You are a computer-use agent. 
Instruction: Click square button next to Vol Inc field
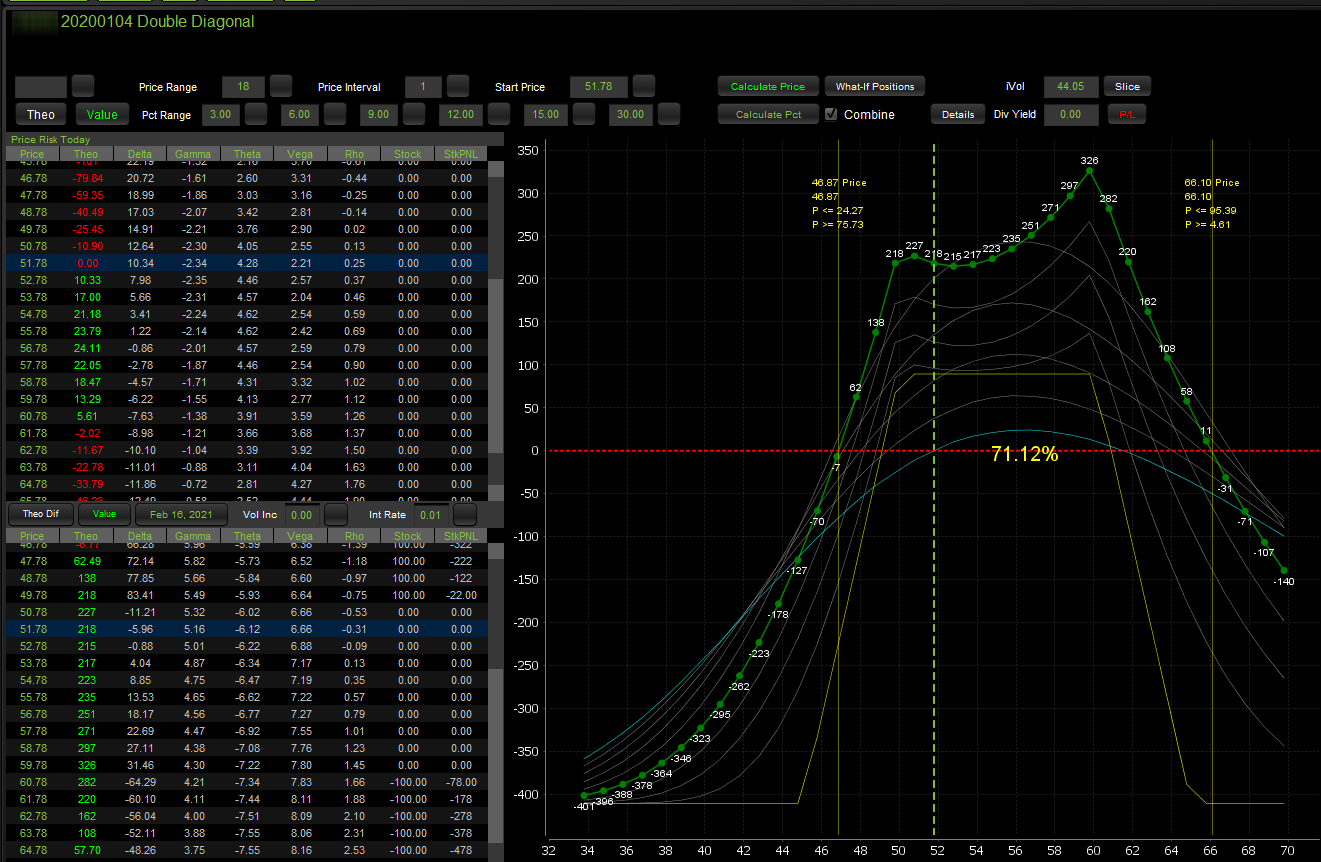(x=336, y=514)
